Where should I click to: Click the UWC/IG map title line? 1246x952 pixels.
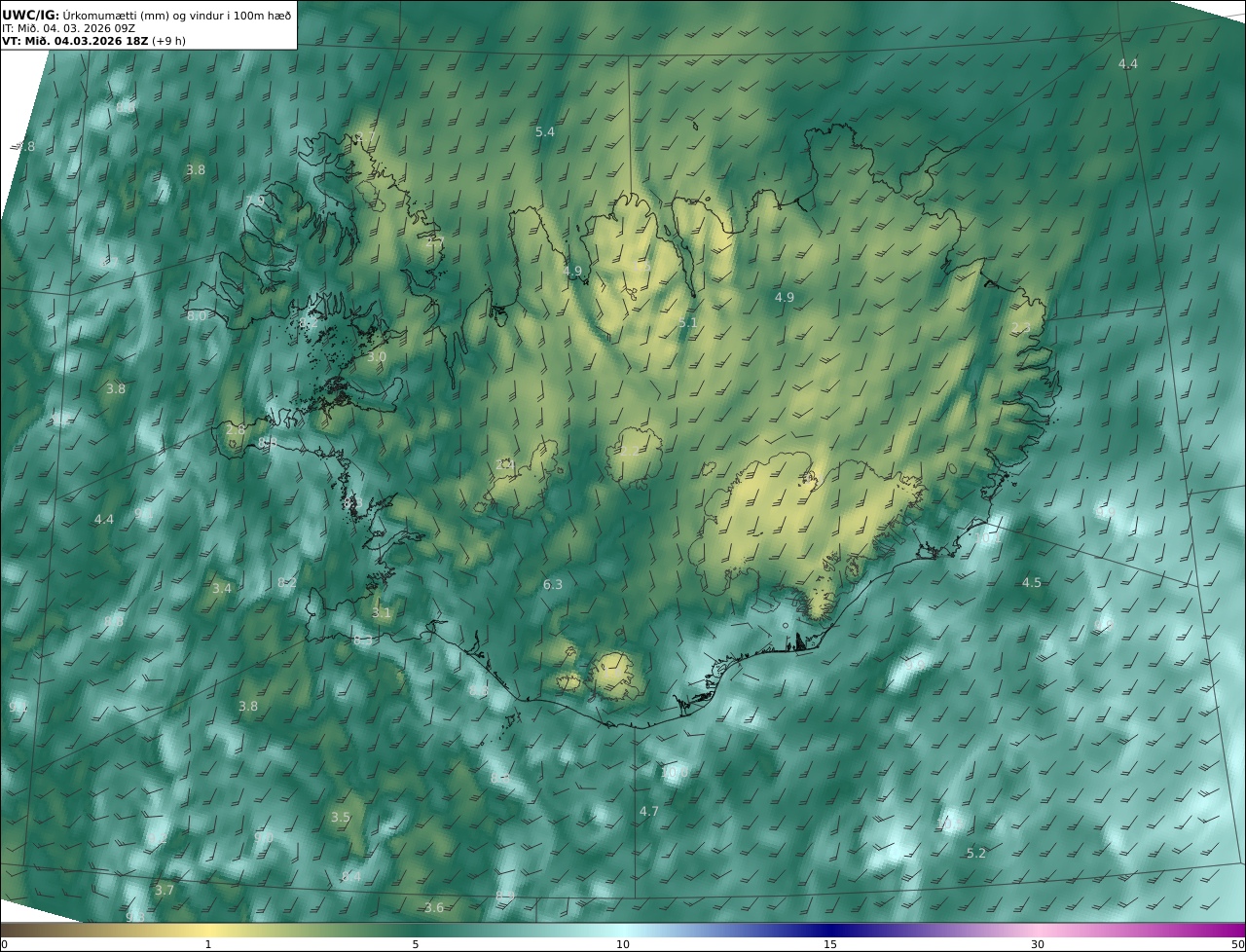pos(147,16)
